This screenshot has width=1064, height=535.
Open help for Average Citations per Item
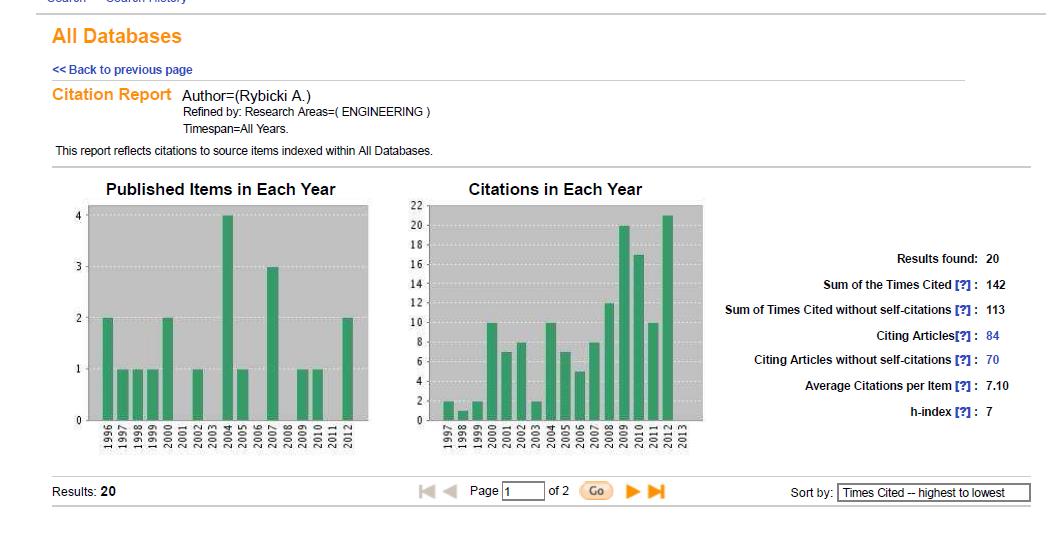pos(962,386)
